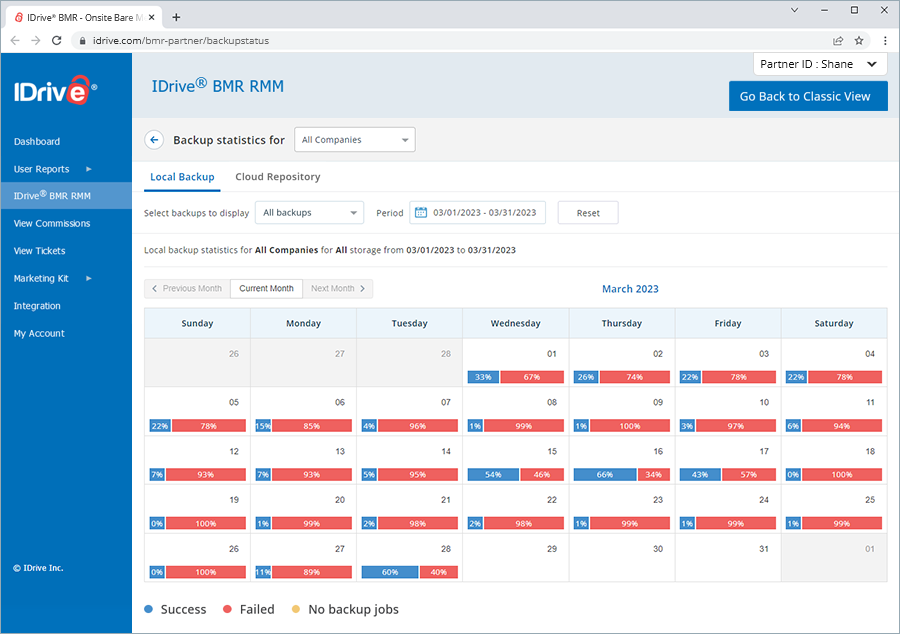Click the browser back navigation arrow
The image size is (900, 634).
coord(15,41)
